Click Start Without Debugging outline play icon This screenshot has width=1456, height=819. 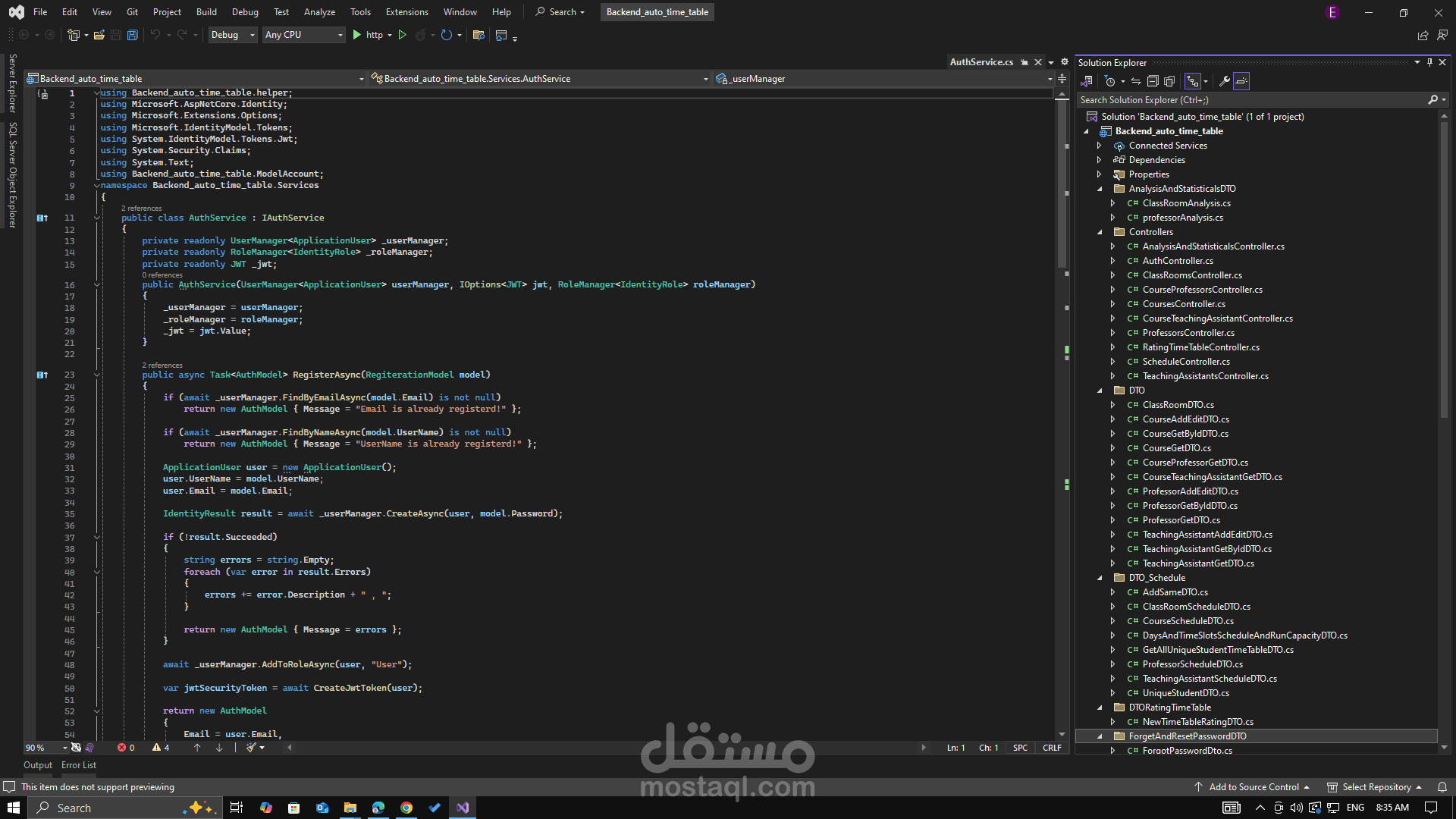coord(403,35)
